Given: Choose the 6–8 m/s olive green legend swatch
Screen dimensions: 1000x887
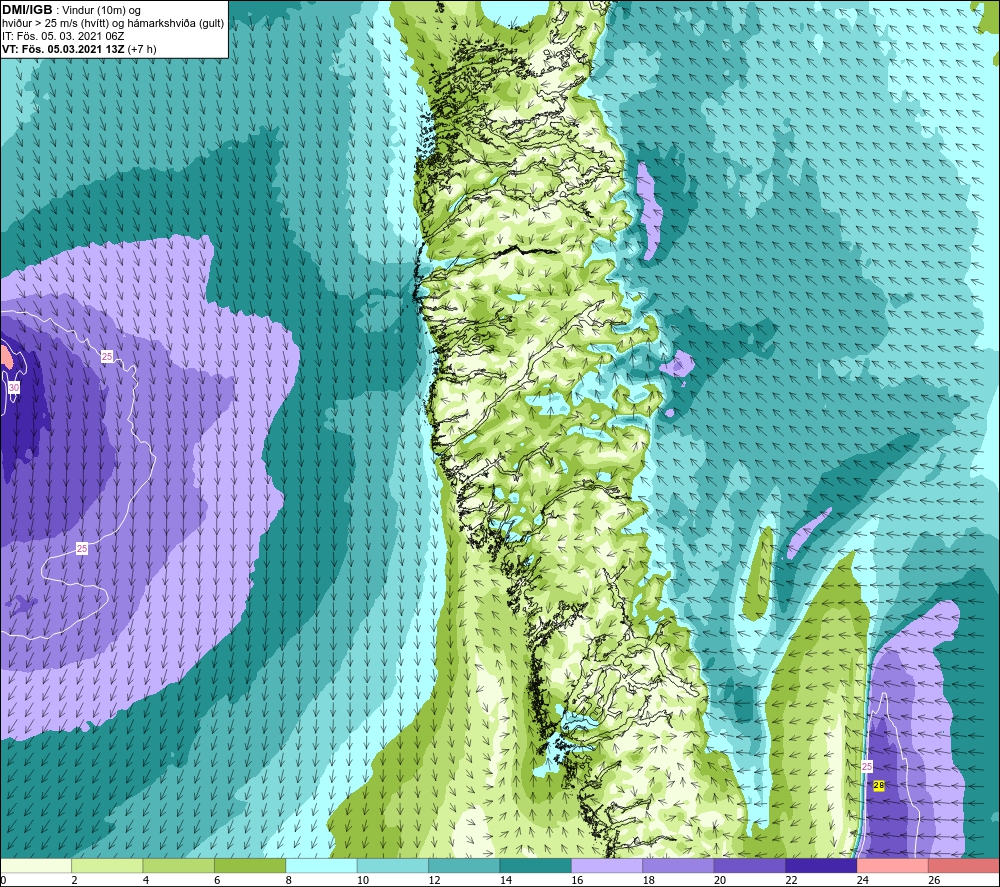Looking at the screenshot, I should pyautogui.click(x=250, y=865).
